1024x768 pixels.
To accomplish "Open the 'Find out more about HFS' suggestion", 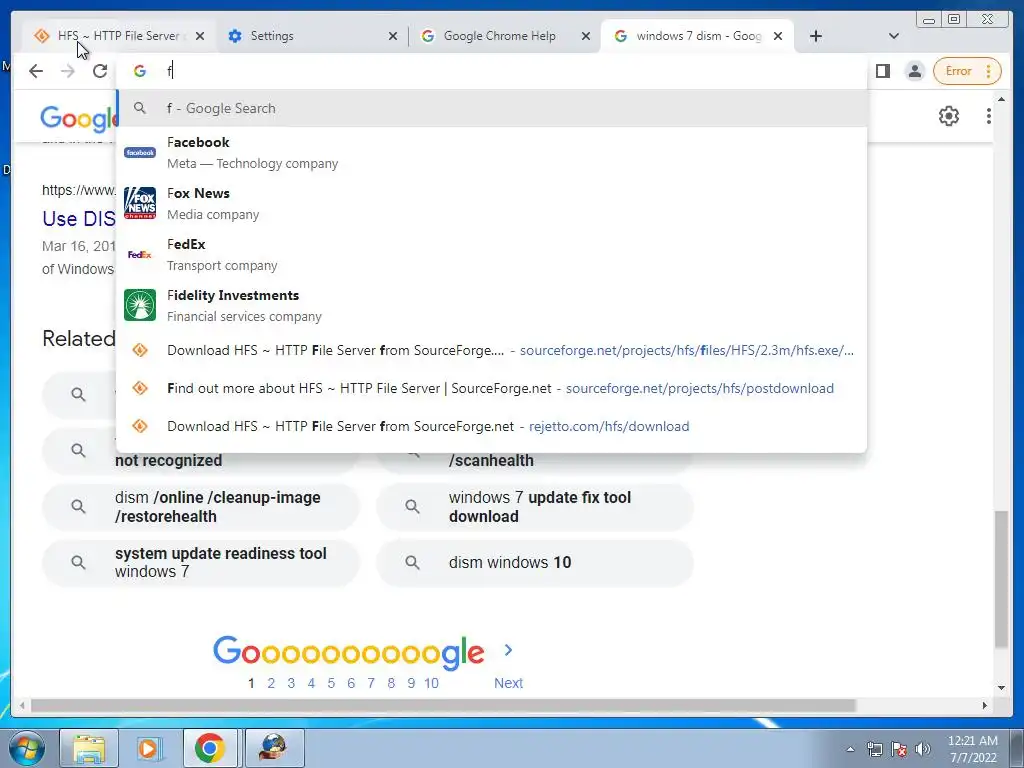I will click(x=492, y=388).
